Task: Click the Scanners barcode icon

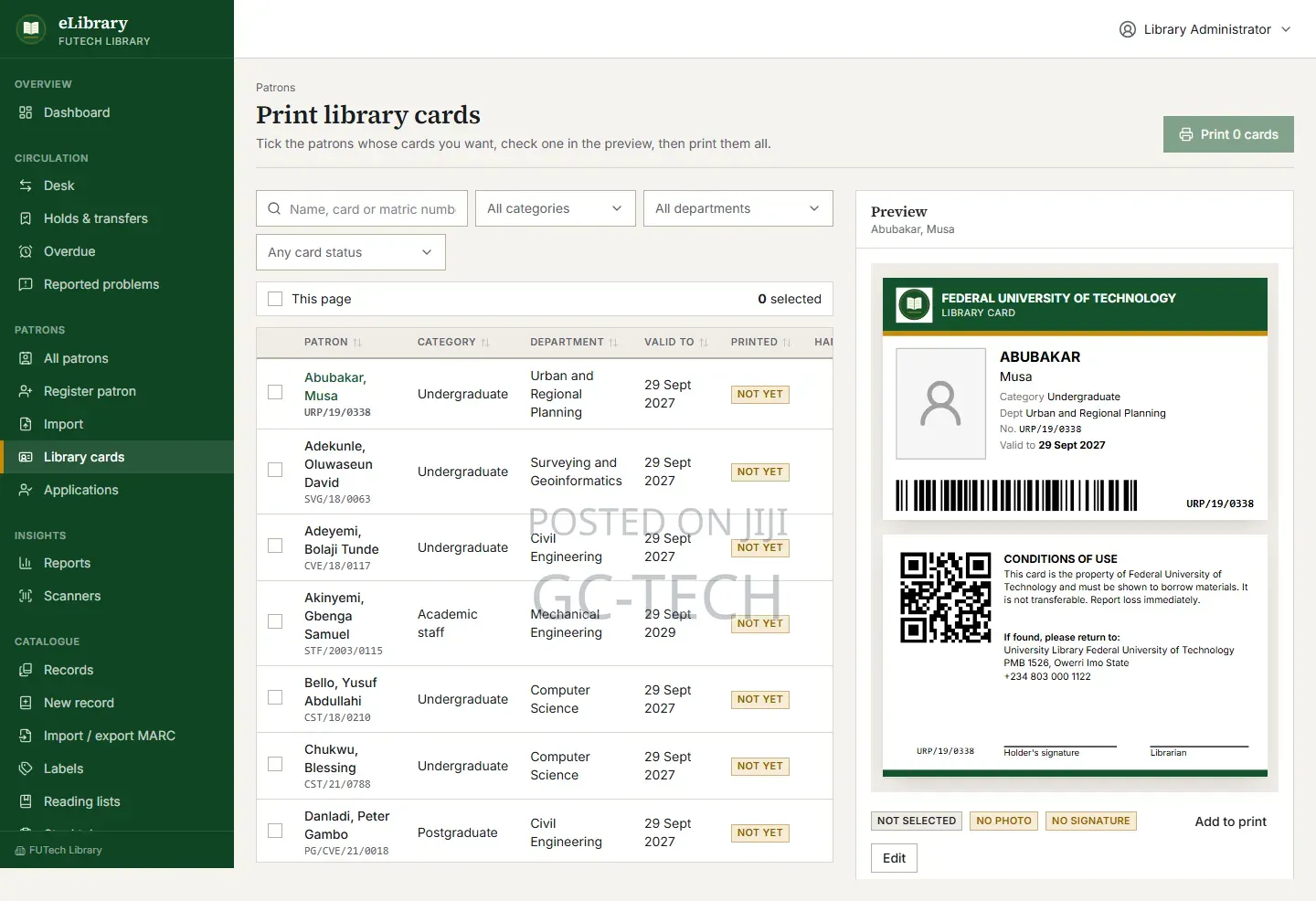Action: coord(26,596)
